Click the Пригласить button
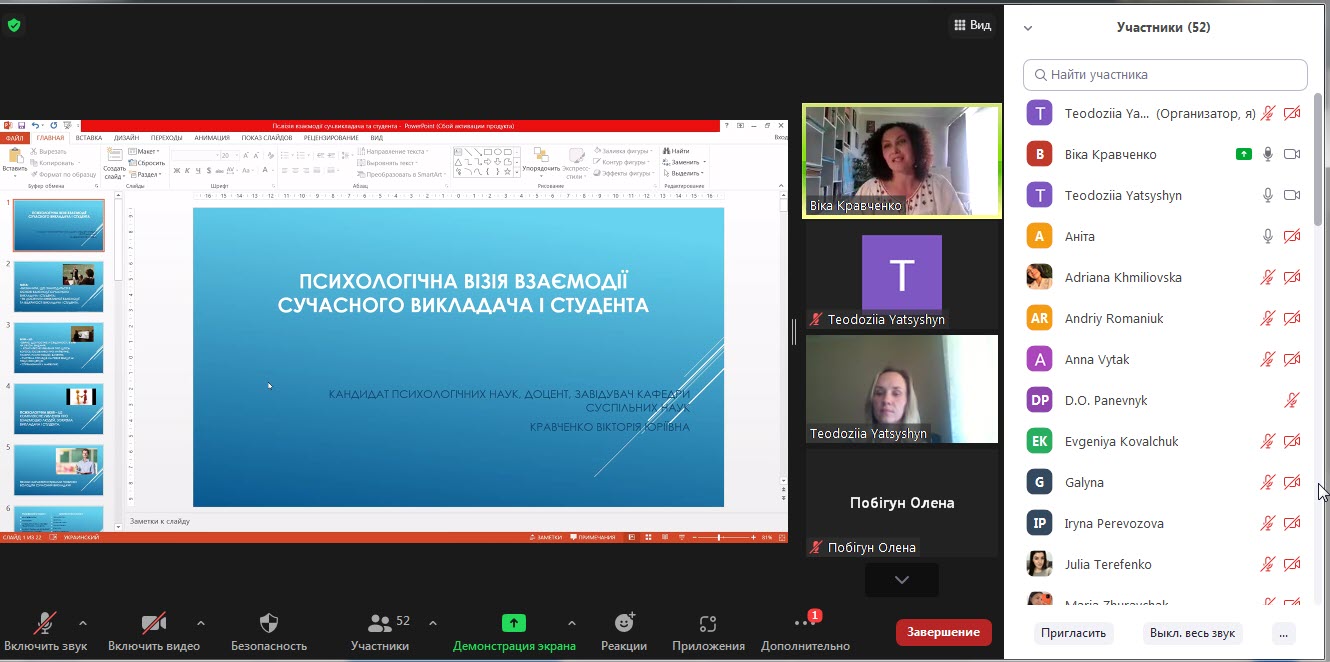 pos(1073,633)
